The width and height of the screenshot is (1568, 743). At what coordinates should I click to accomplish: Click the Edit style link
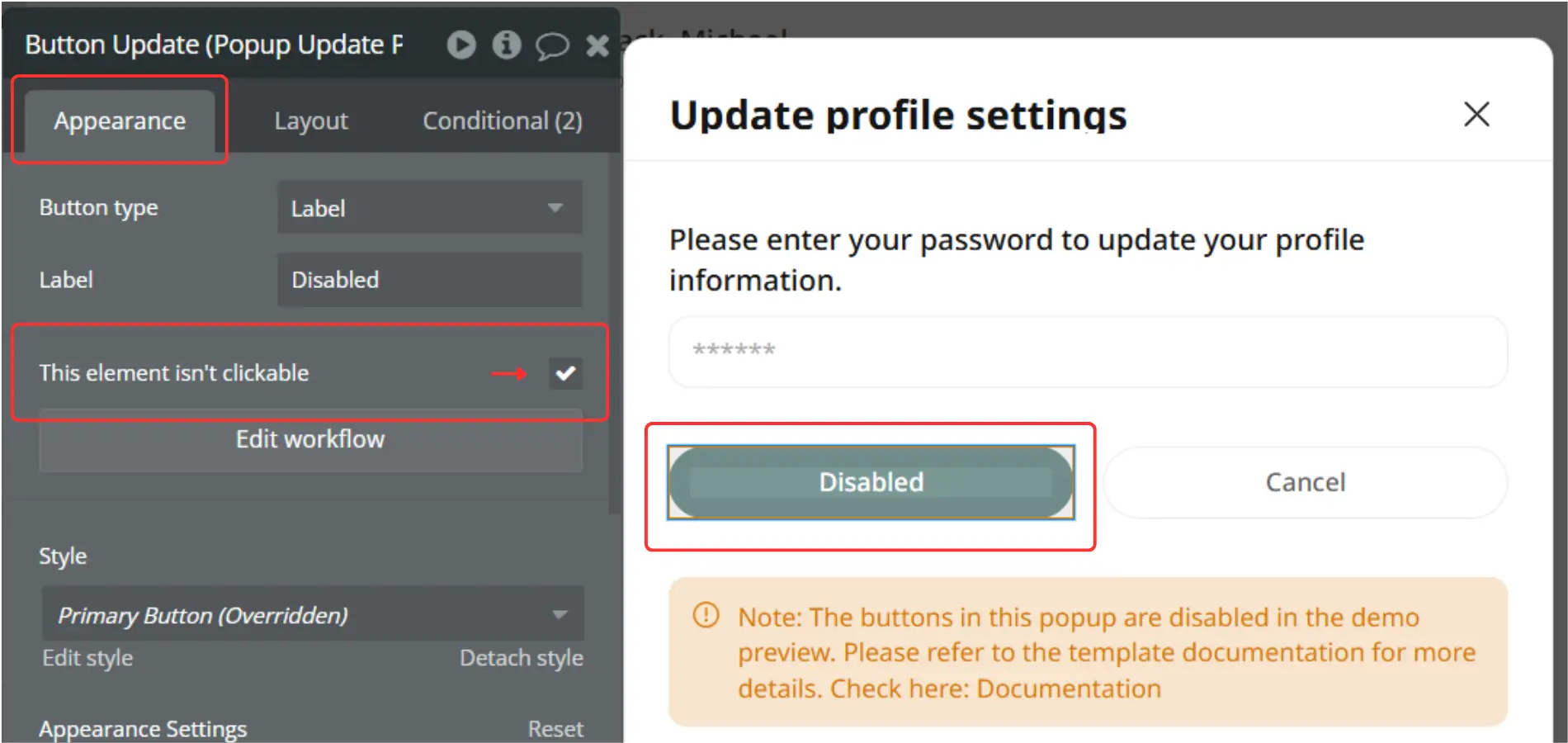point(87,658)
